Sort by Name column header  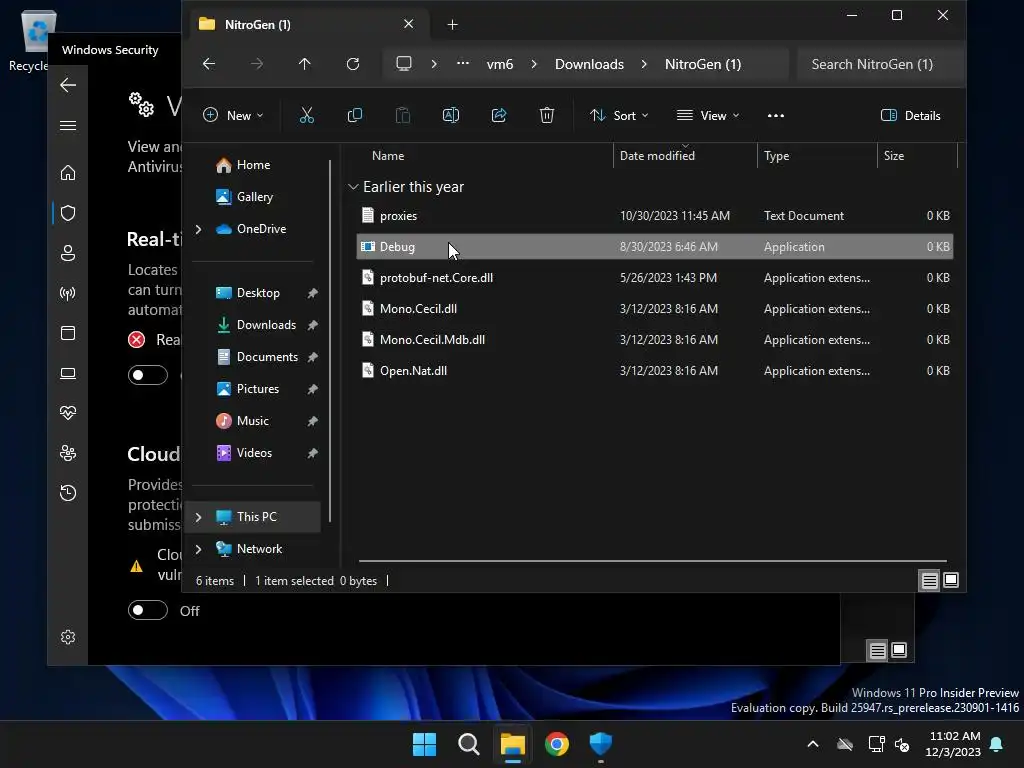click(388, 156)
